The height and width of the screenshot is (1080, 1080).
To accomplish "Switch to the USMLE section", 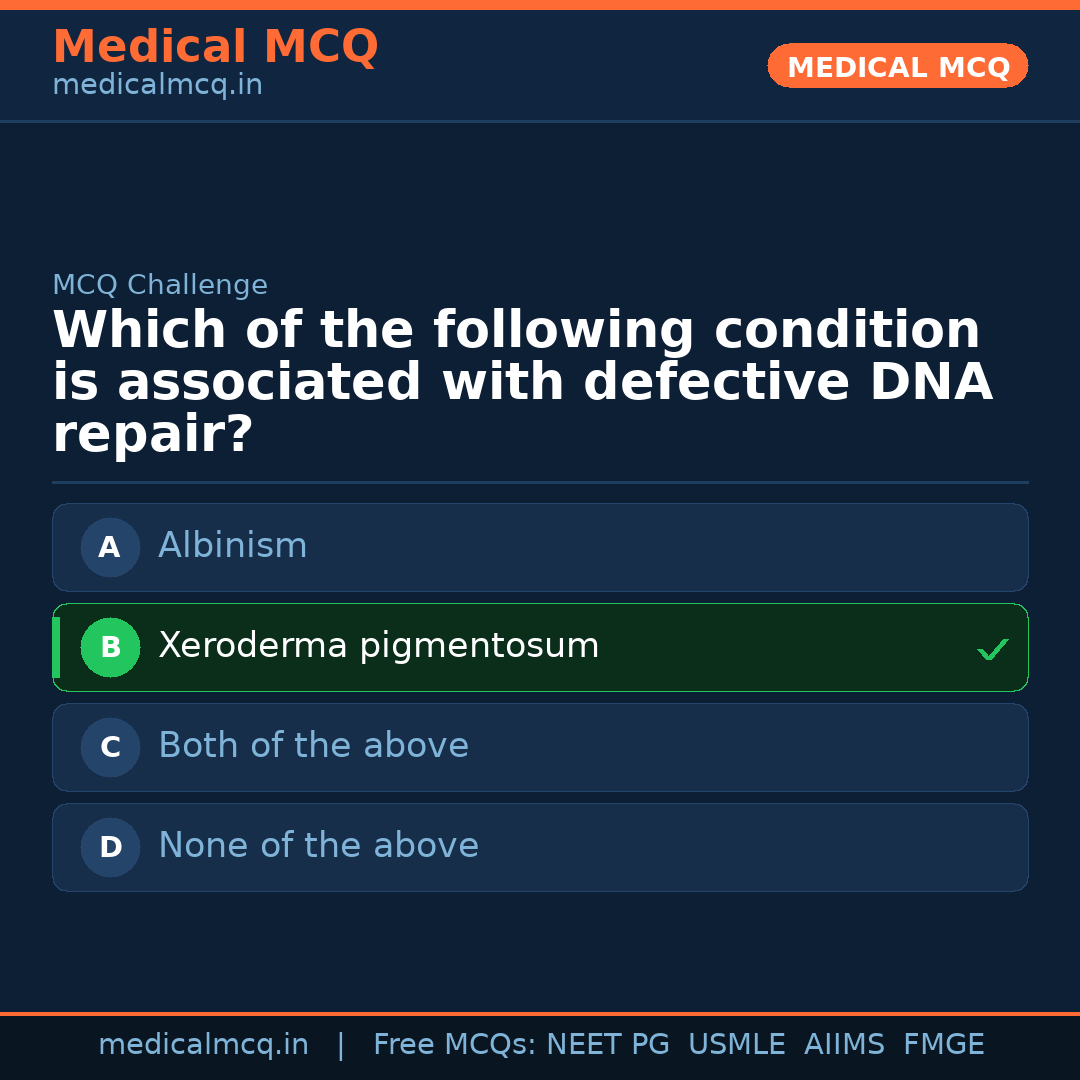I will click(x=737, y=1043).
